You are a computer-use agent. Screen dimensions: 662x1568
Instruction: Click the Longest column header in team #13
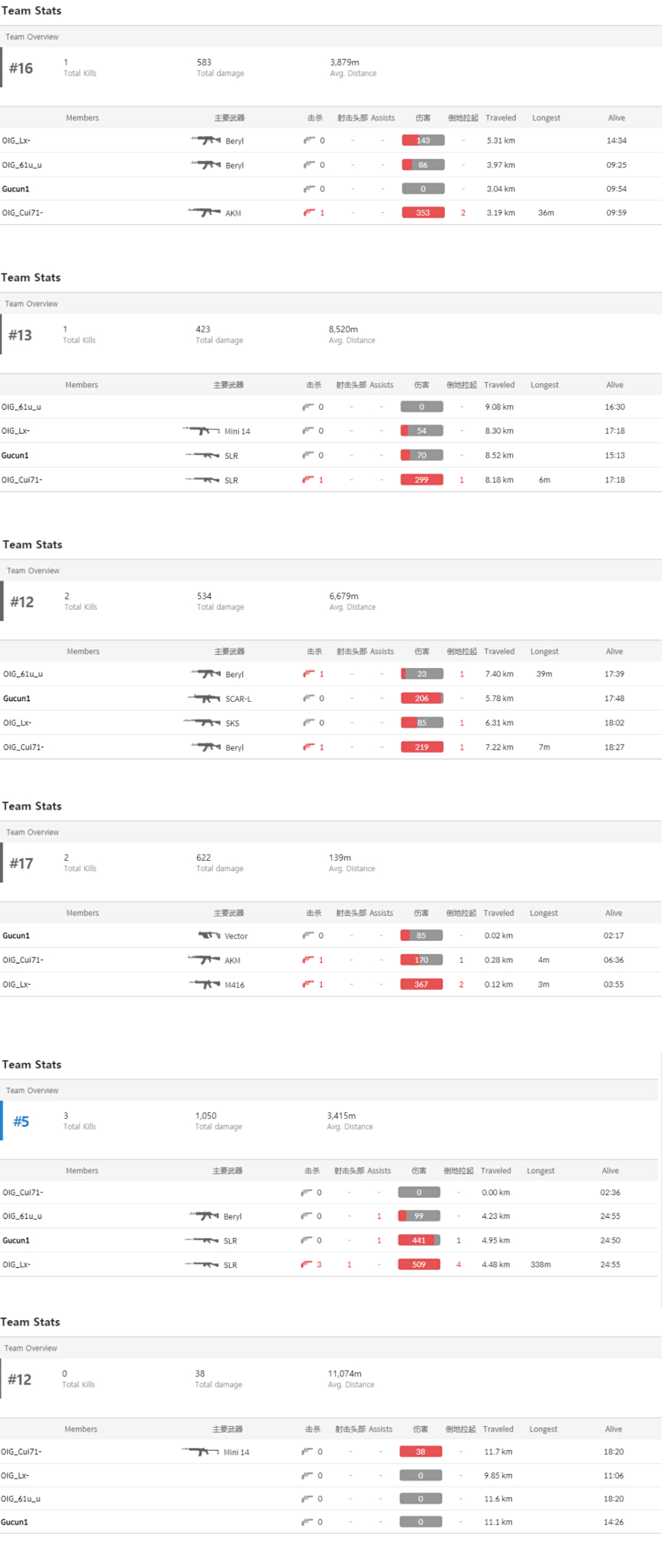click(544, 384)
